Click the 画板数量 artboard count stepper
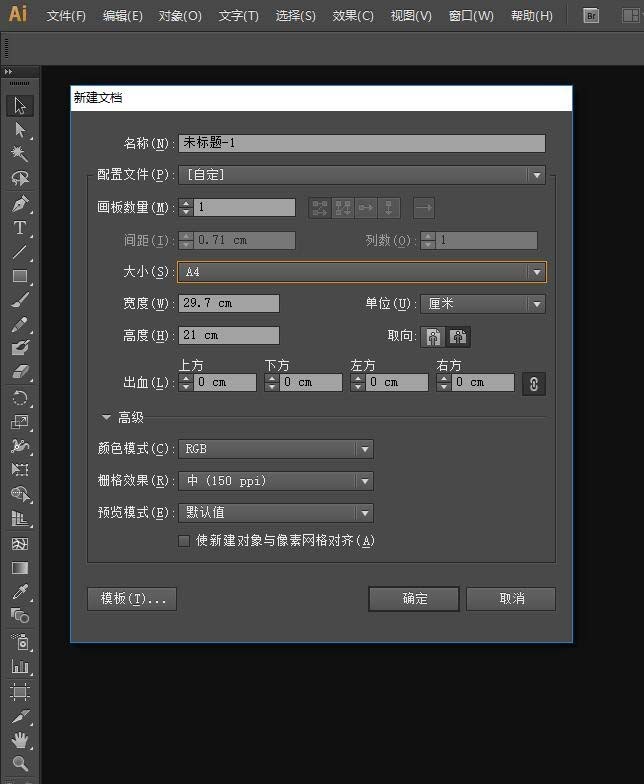This screenshot has width=644, height=784. point(186,207)
